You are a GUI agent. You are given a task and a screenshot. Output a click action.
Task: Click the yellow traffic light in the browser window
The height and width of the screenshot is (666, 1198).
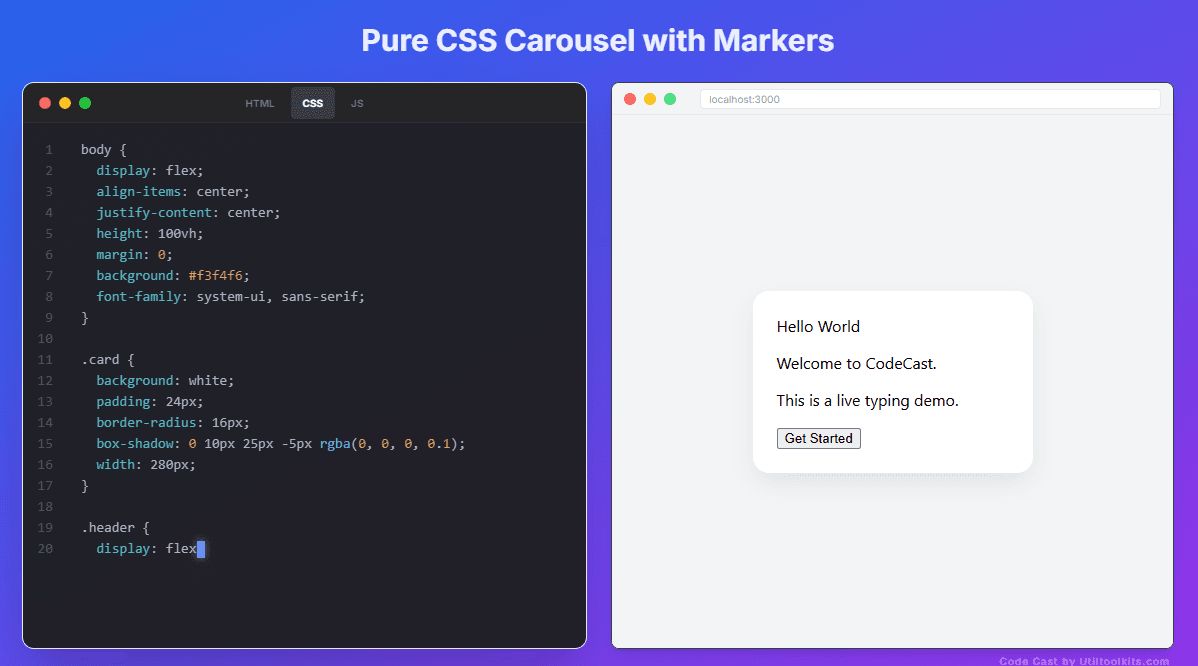650,99
